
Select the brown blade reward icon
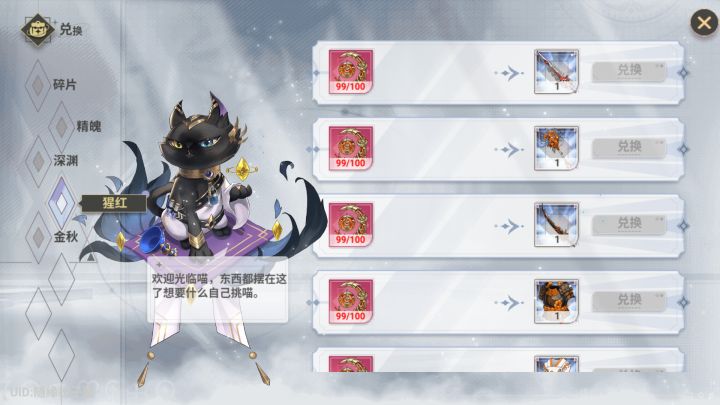(x=557, y=225)
